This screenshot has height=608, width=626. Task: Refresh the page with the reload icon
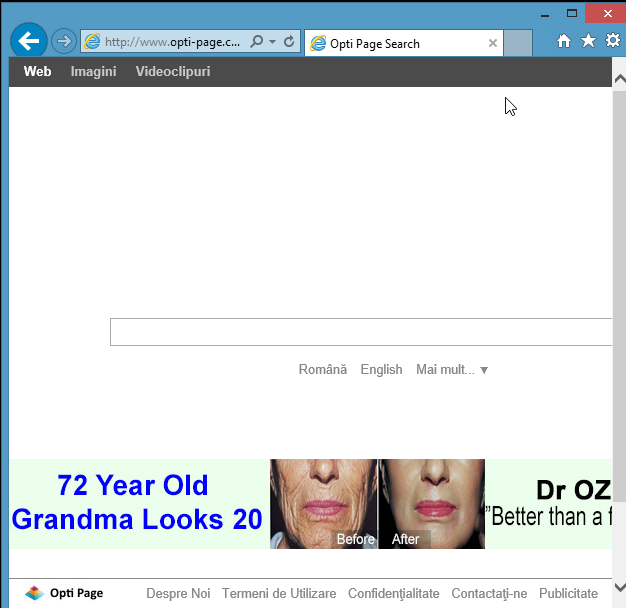(x=289, y=41)
